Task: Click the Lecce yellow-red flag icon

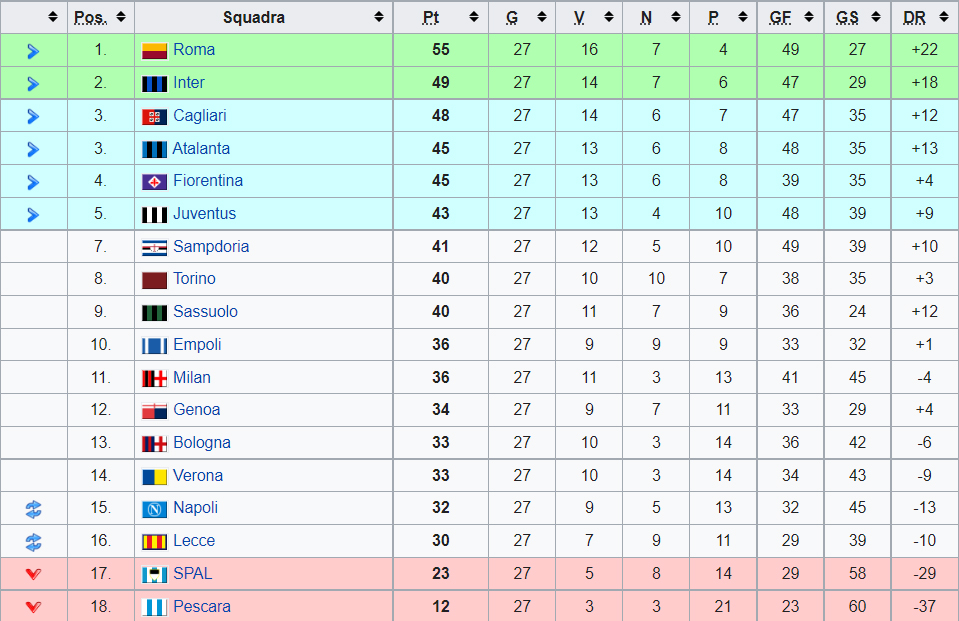Action: tap(154, 541)
